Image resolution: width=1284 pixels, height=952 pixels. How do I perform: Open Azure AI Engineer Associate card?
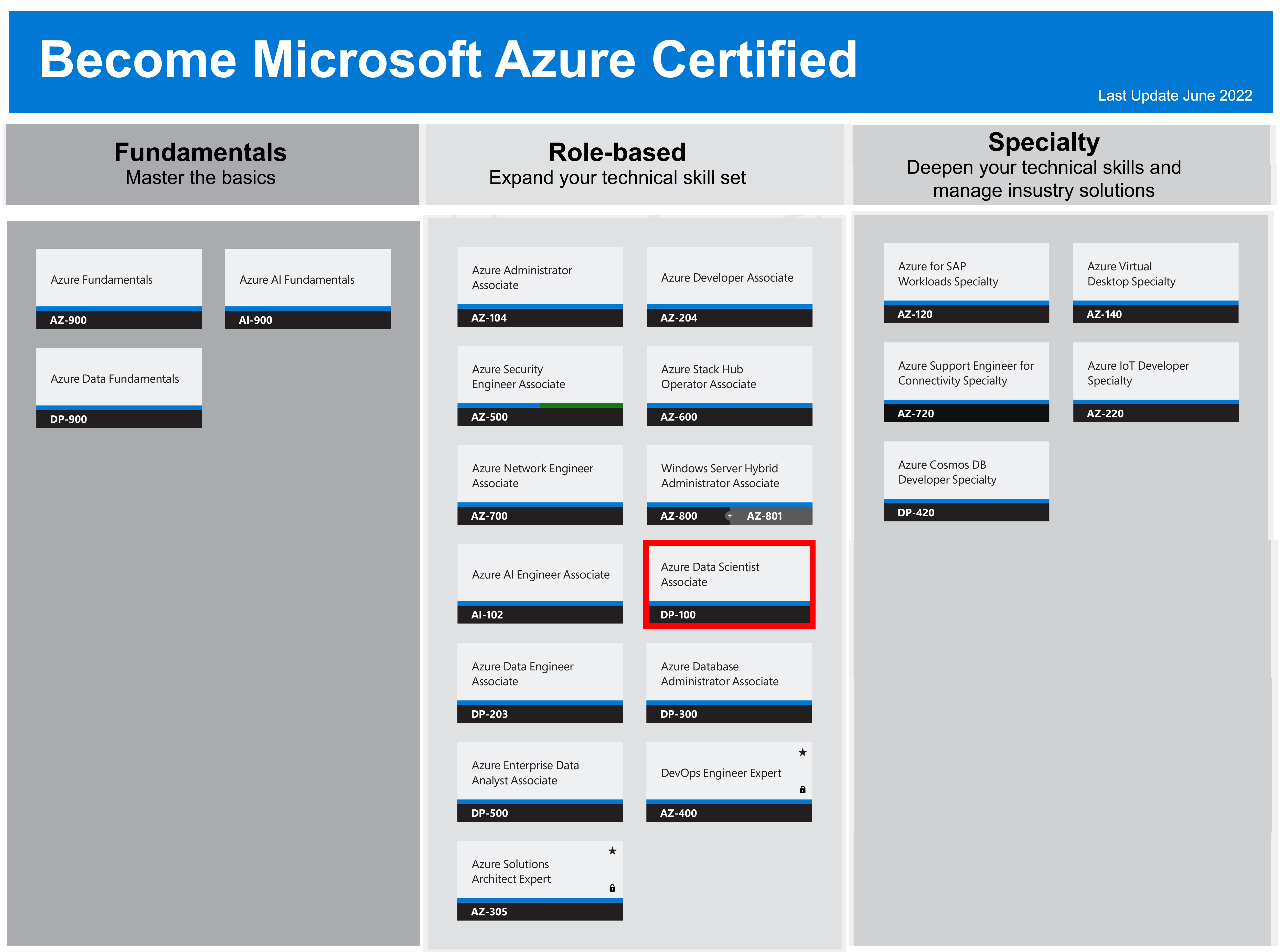click(x=540, y=584)
